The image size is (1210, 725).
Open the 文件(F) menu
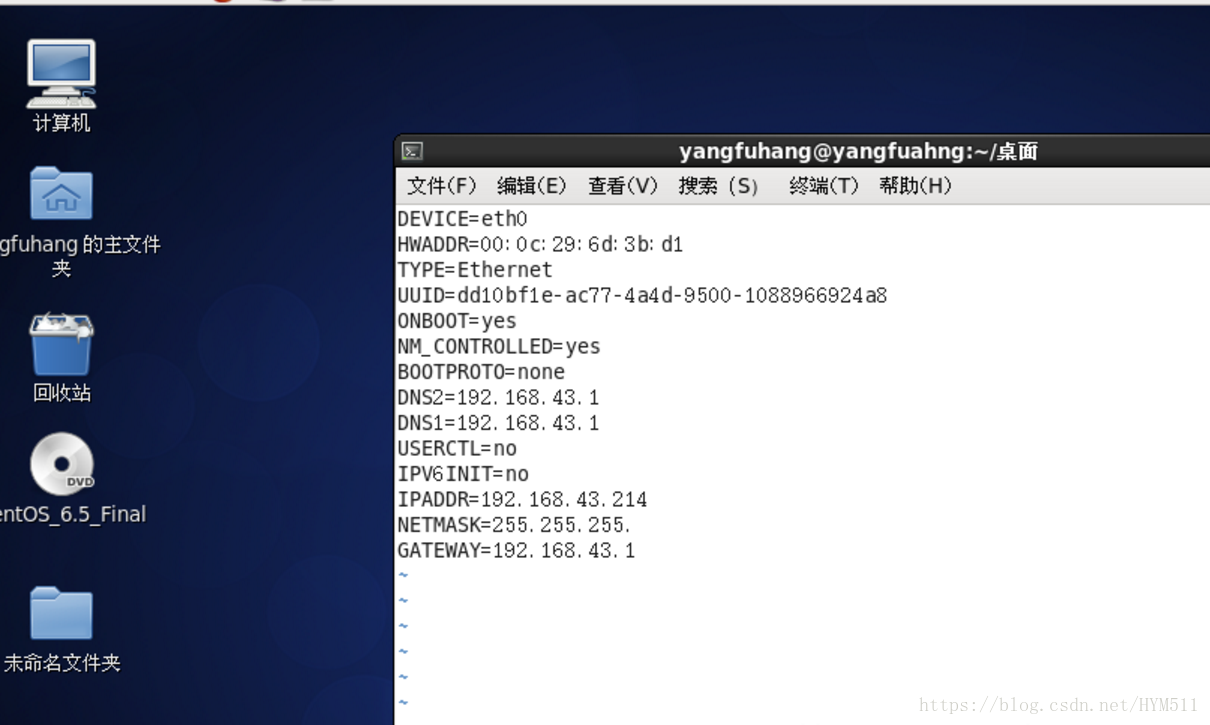point(441,186)
